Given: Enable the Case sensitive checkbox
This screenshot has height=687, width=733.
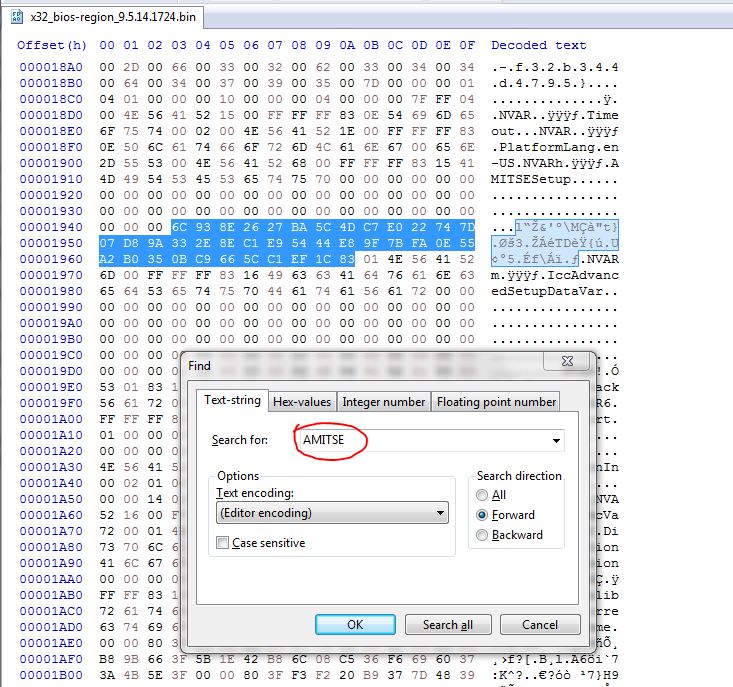Looking at the screenshot, I should [223, 543].
